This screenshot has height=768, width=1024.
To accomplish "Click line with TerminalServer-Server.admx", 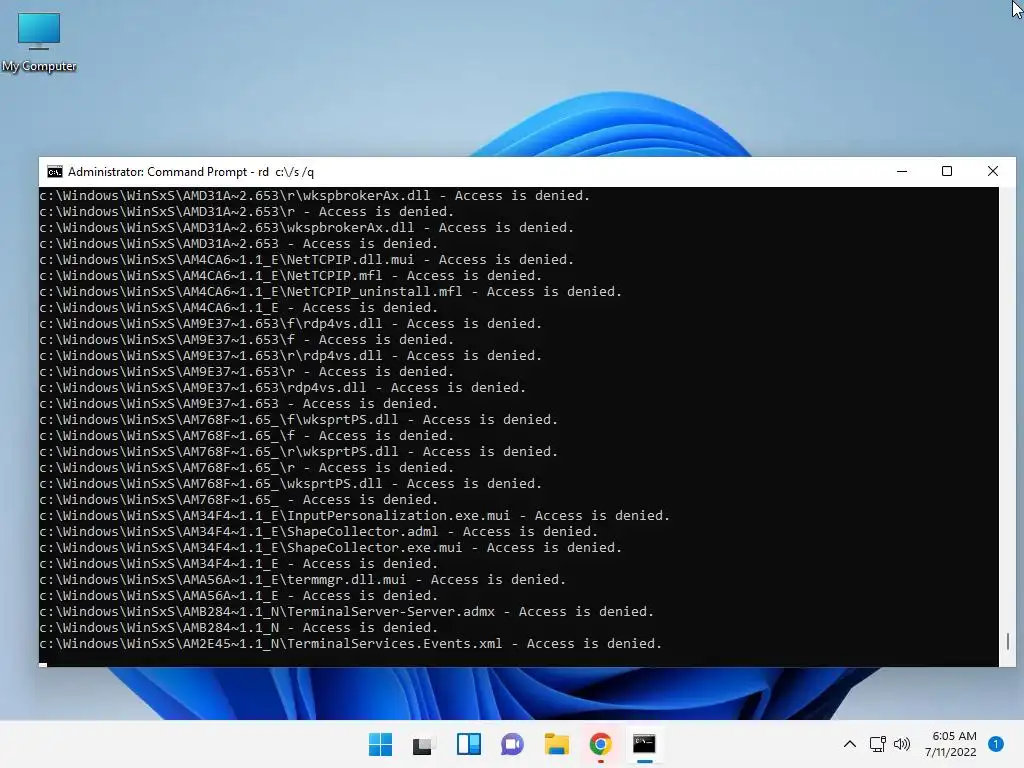I will coord(347,612).
